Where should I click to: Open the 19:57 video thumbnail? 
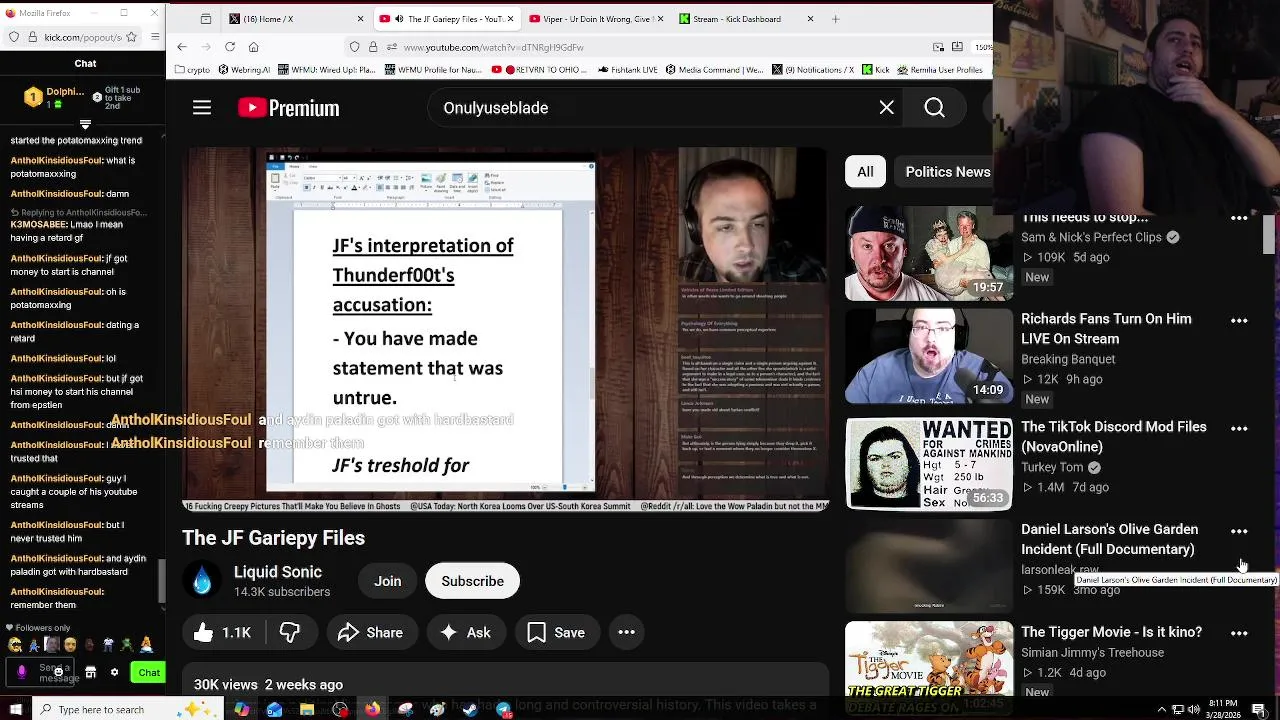click(929, 254)
